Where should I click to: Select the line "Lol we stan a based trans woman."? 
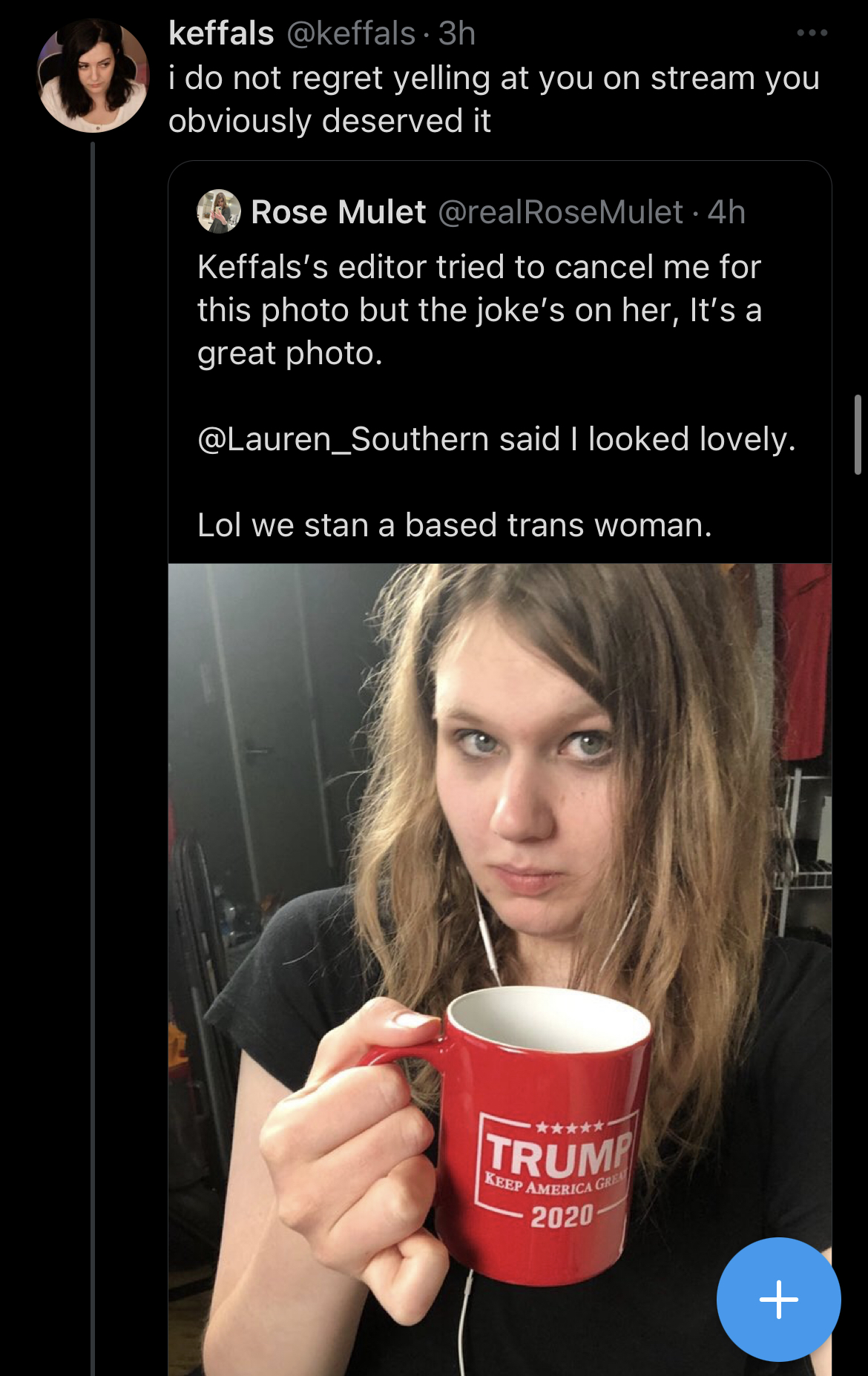[x=455, y=525]
